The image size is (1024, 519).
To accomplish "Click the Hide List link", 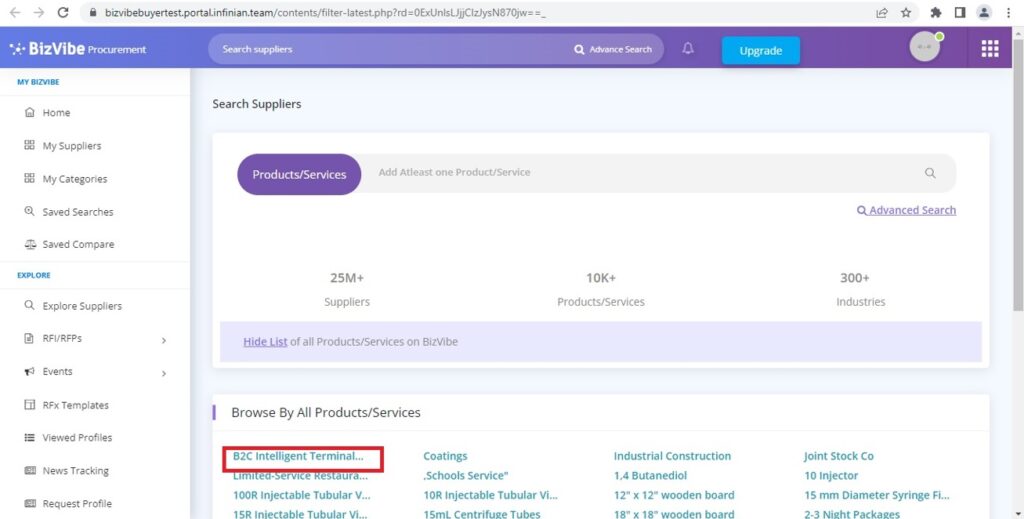I will 265,341.
